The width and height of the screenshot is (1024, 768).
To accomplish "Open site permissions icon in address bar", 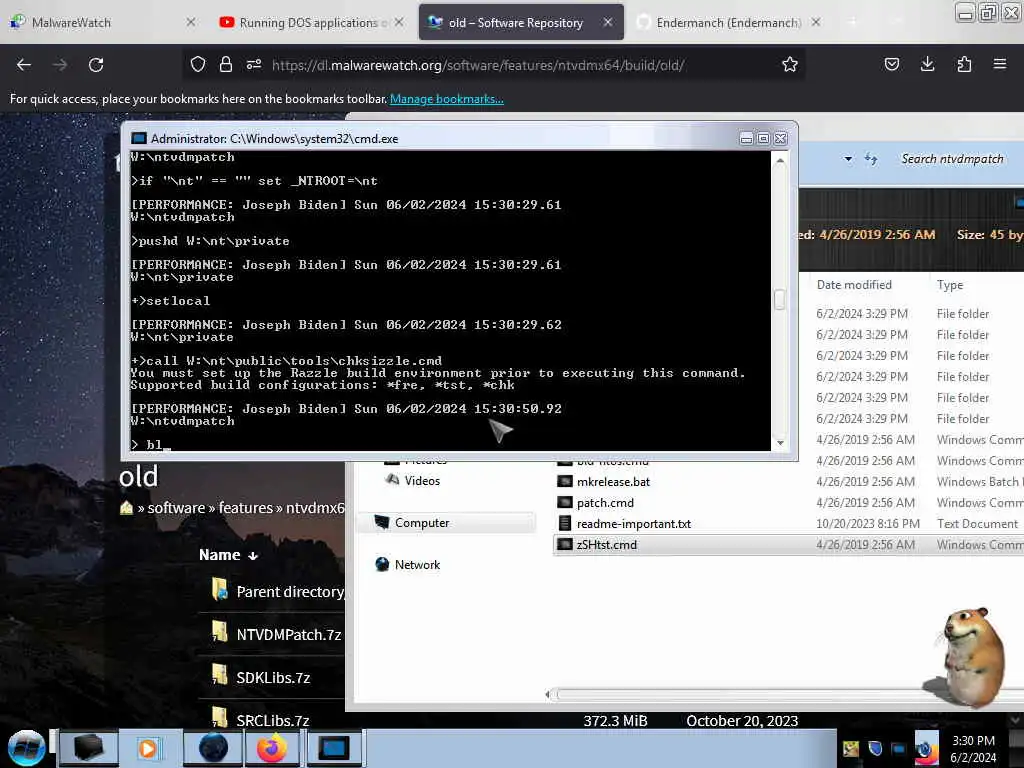I will (x=254, y=64).
